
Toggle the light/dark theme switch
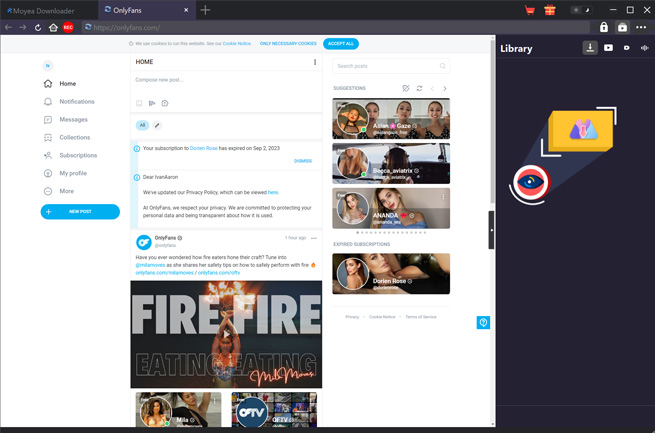click(578, 10)
